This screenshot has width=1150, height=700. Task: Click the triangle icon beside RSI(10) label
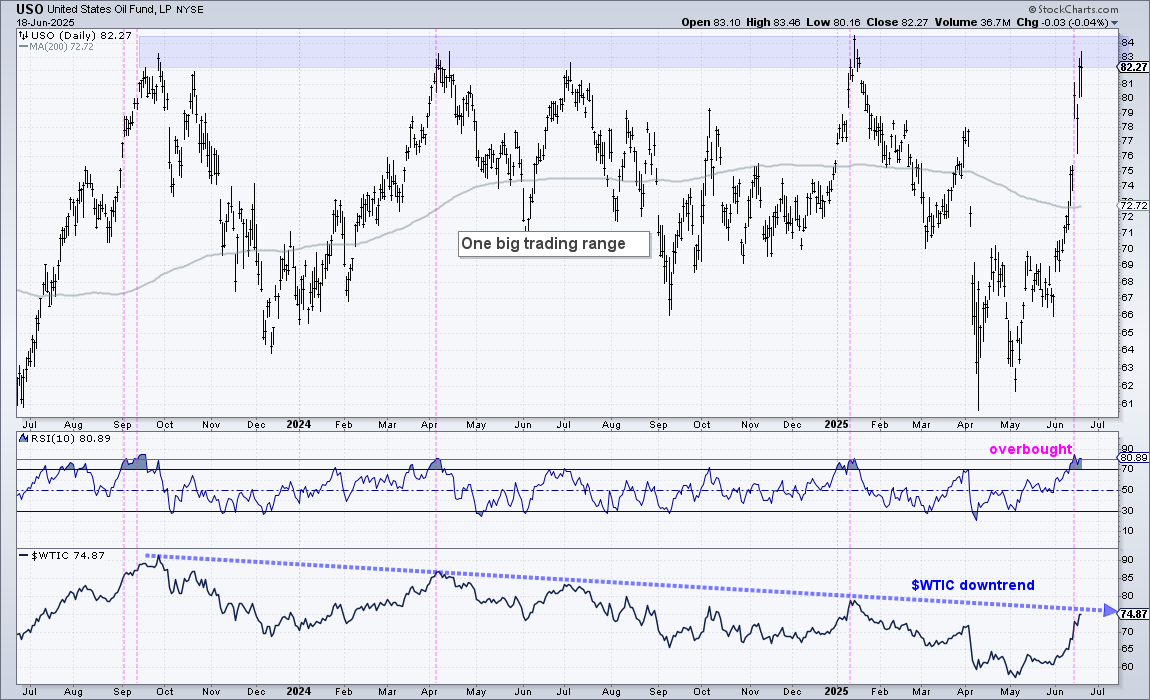23,438
